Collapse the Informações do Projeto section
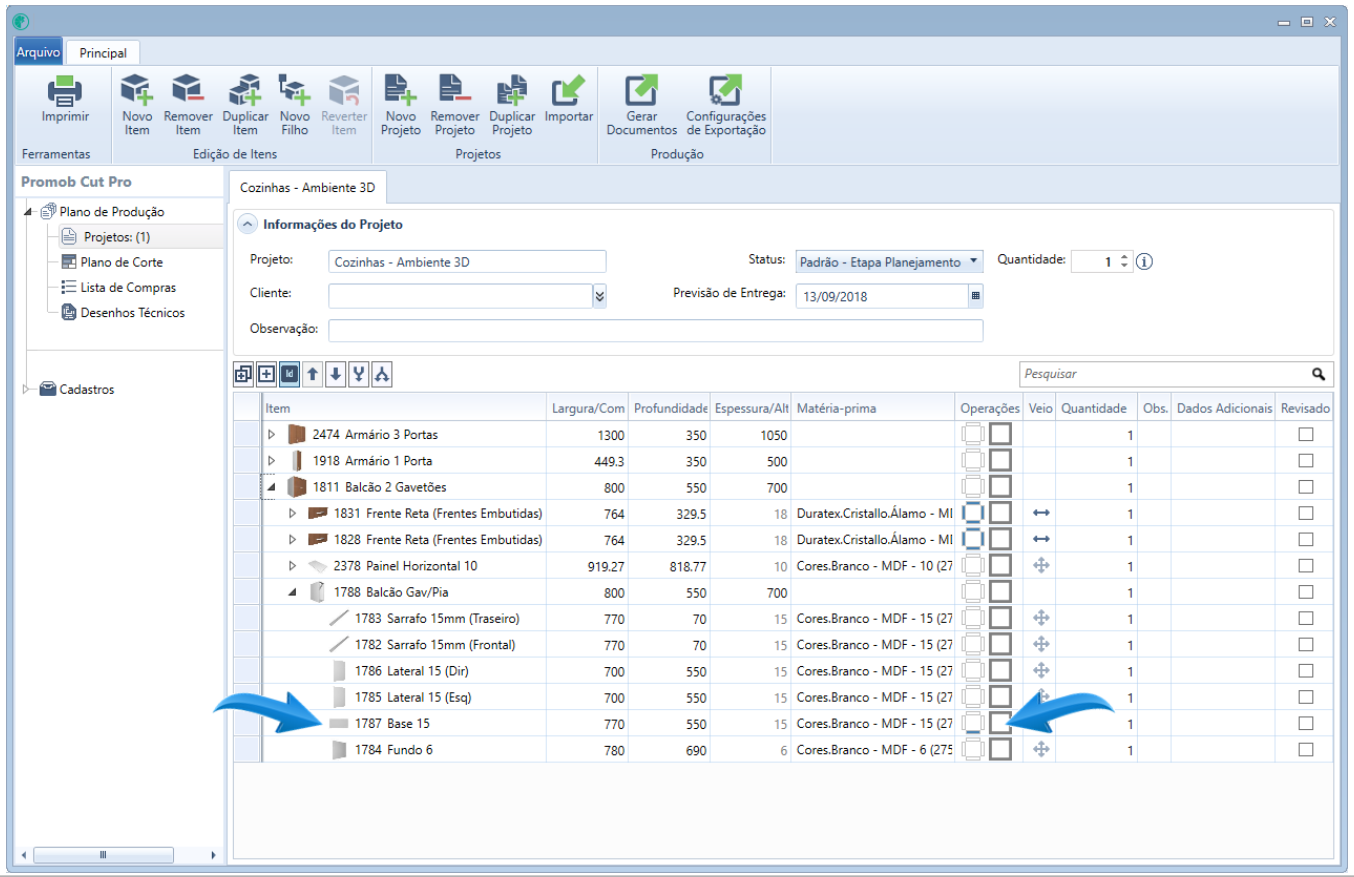1354x877 pixels. tap(246, 225)
